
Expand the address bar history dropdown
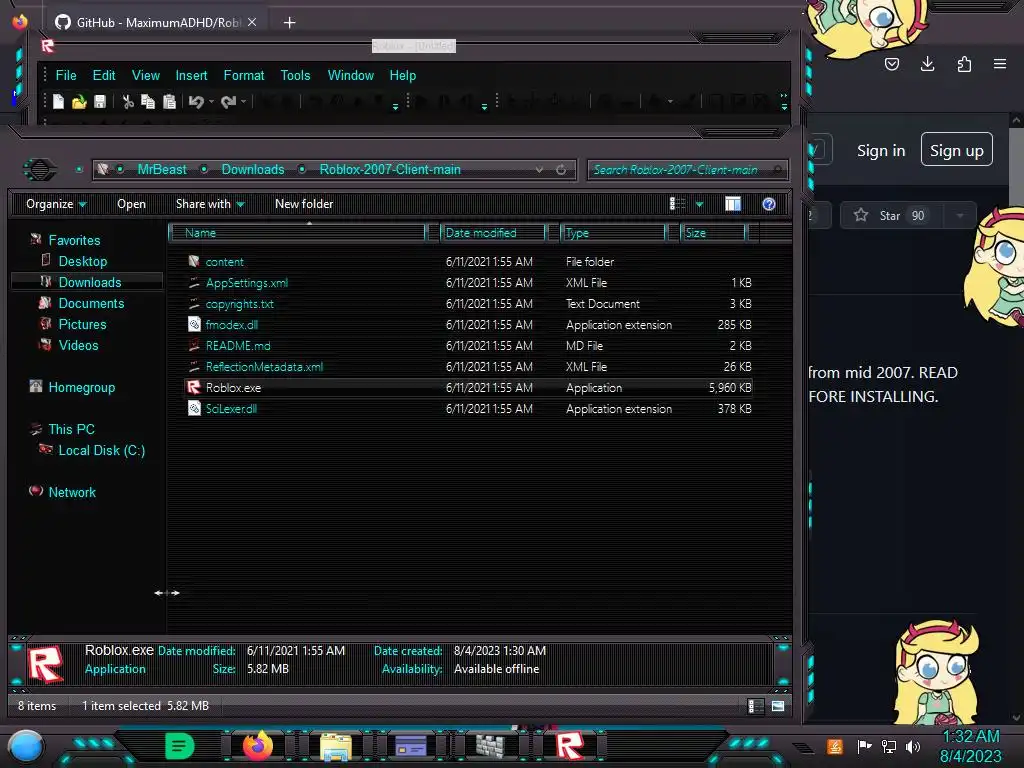[539, 170]
